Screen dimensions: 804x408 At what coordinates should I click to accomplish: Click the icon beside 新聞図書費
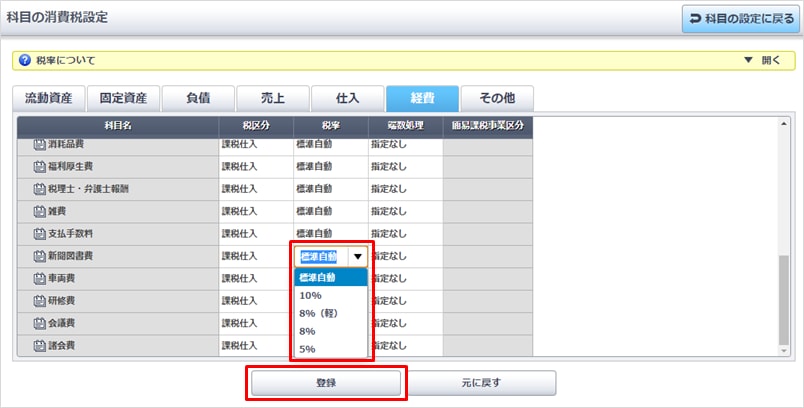(x=40, y=257)
